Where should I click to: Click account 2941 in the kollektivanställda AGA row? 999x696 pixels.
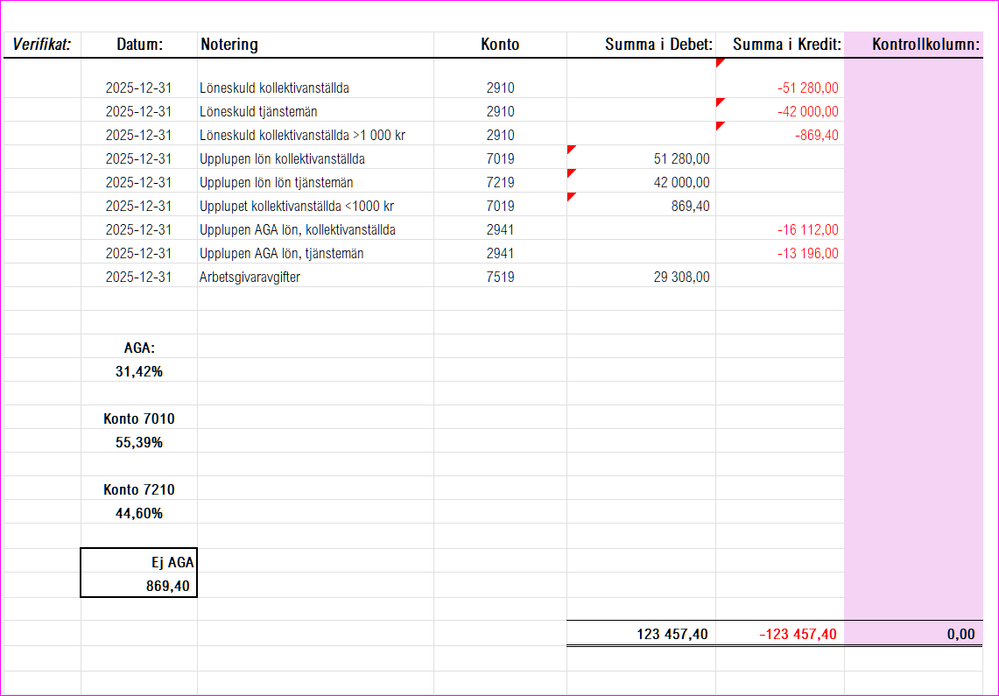pyautogui.click(x=500, y=229)
